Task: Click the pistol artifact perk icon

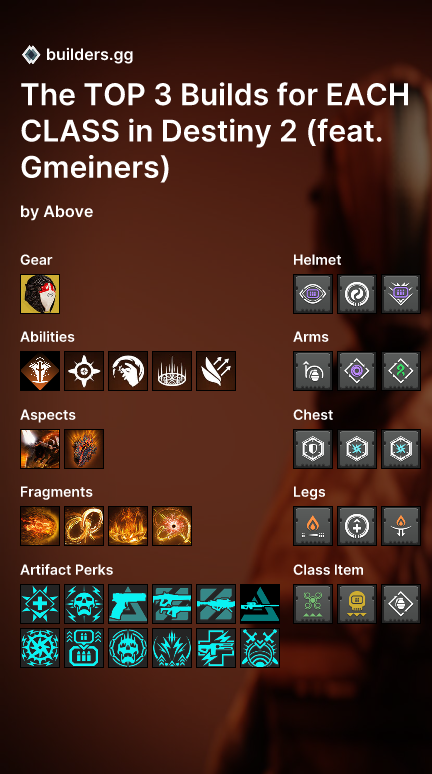Action: [128, 604]
